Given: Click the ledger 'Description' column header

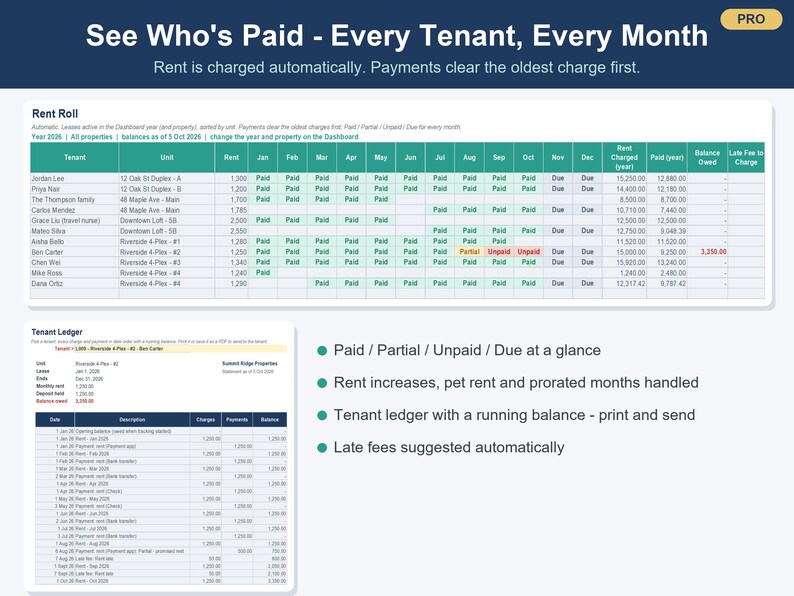Looking at the screenshot, I should pyautogui.click(x=132, y=420).
